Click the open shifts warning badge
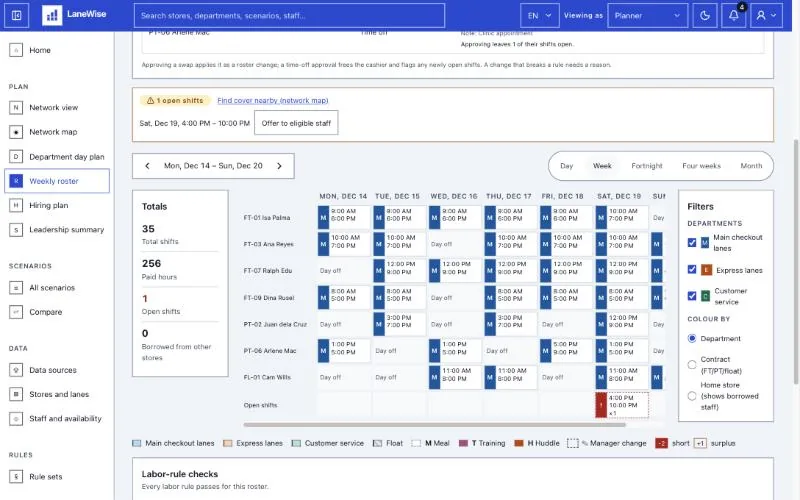Image resolution: width=800 pixels, height=500 pixels. pos(174,101)
